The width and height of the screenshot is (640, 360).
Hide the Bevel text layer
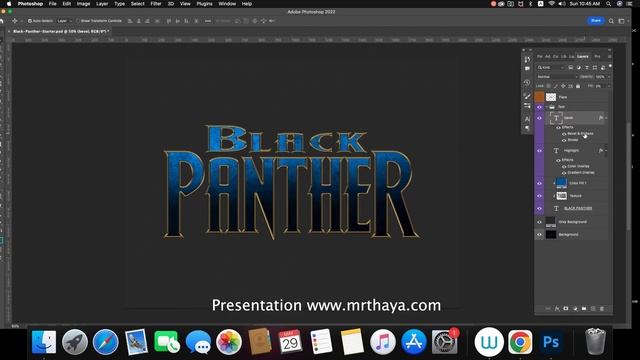tap(539, 118)
